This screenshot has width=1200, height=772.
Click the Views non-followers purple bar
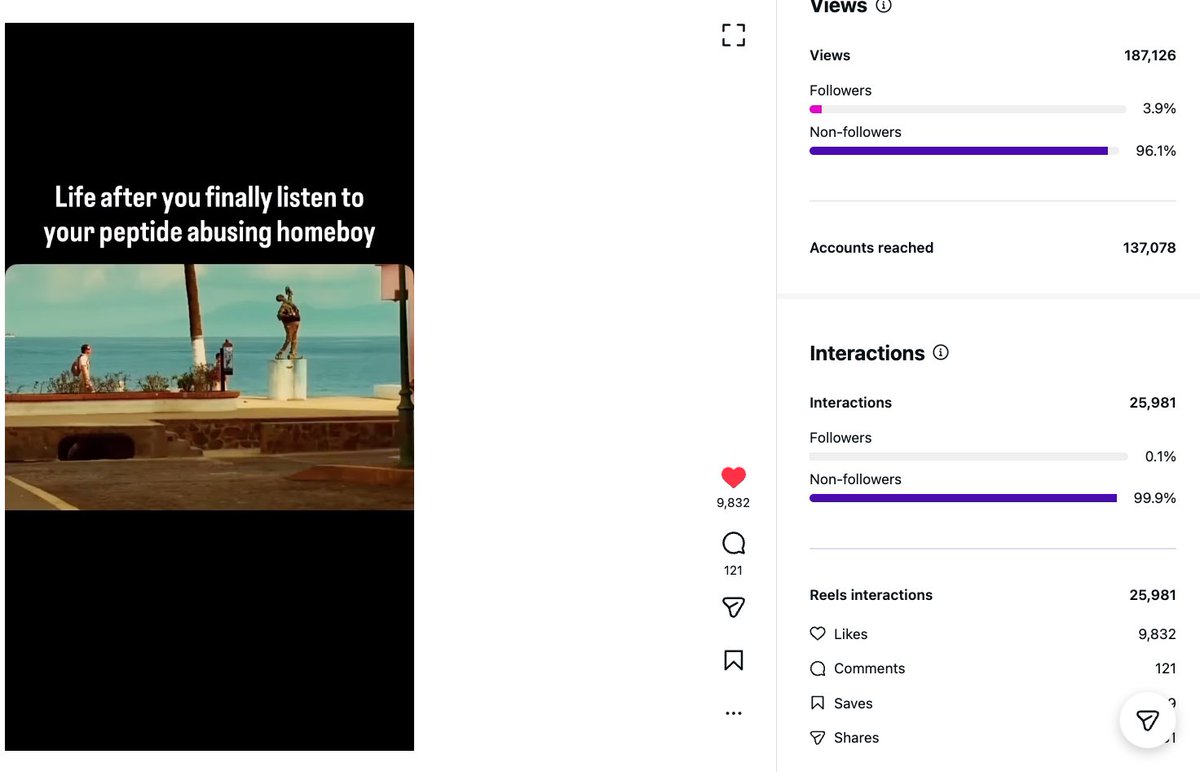tap(958, 151)
